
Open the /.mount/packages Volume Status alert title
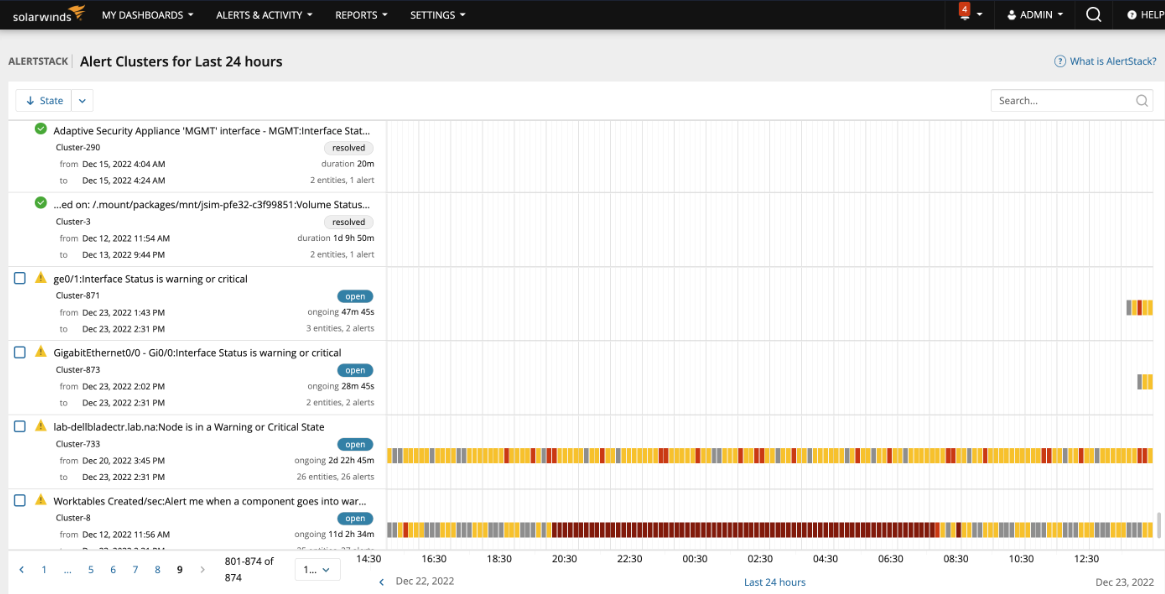pos(212,204)
